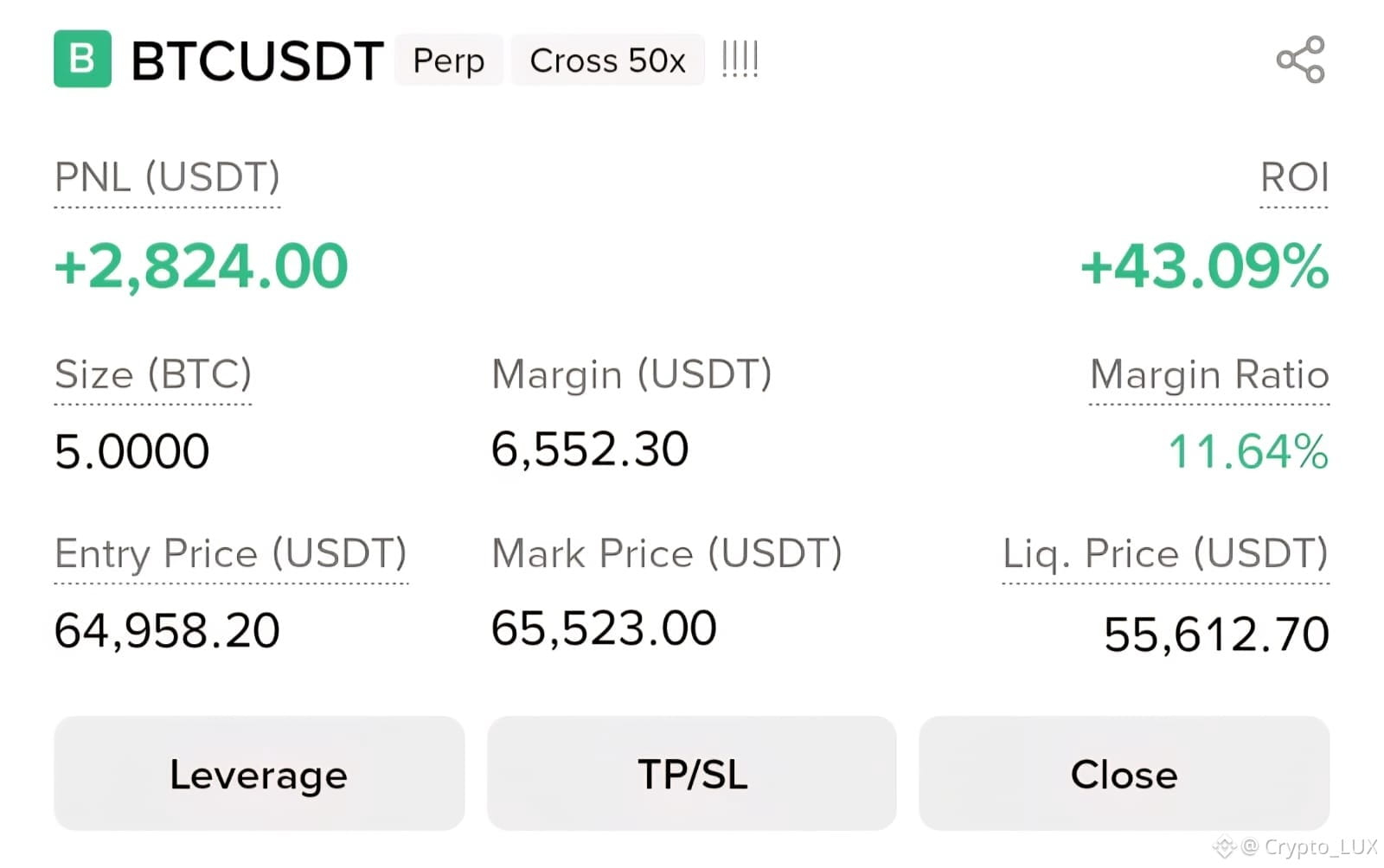Tap the four-bar ADL indicator icon
1384x868 pixels.
(x=740, y=60)
